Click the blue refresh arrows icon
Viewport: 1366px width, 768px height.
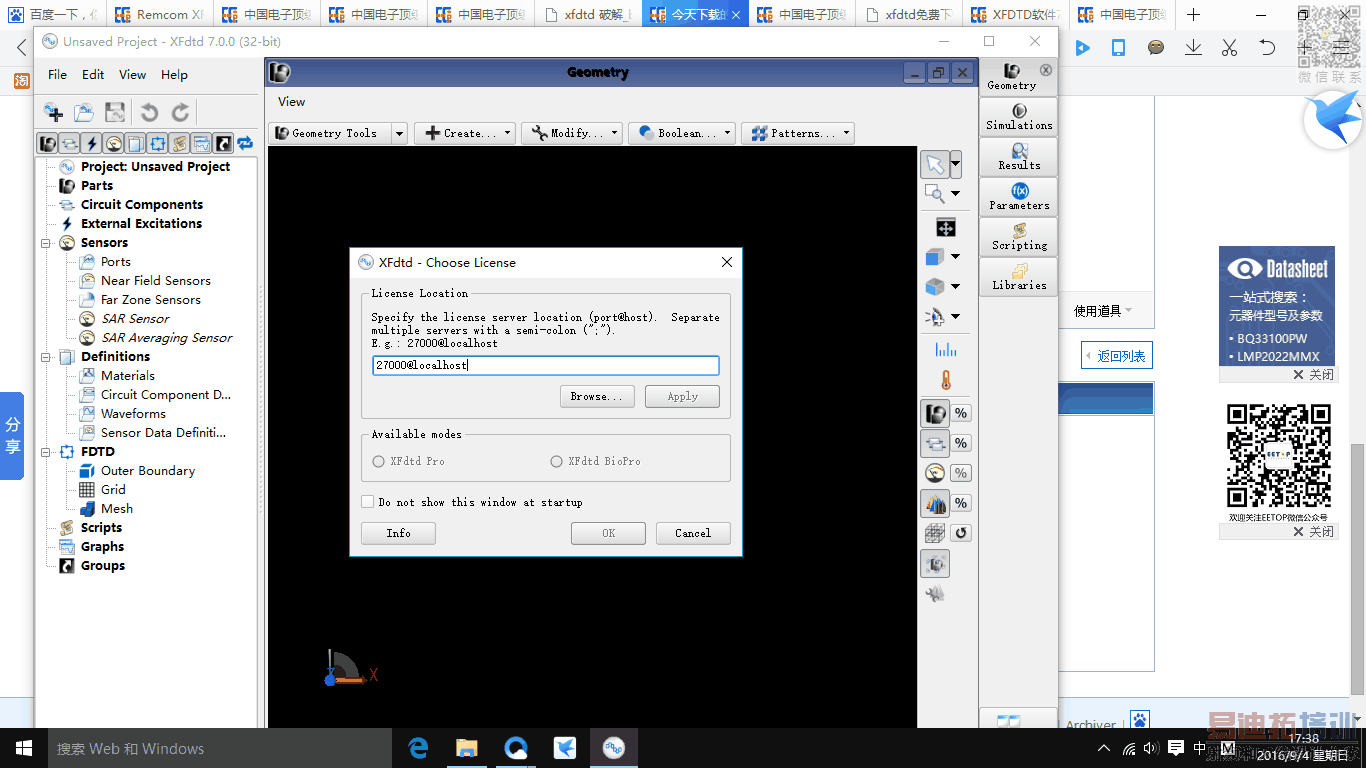[x=245, y=143]
